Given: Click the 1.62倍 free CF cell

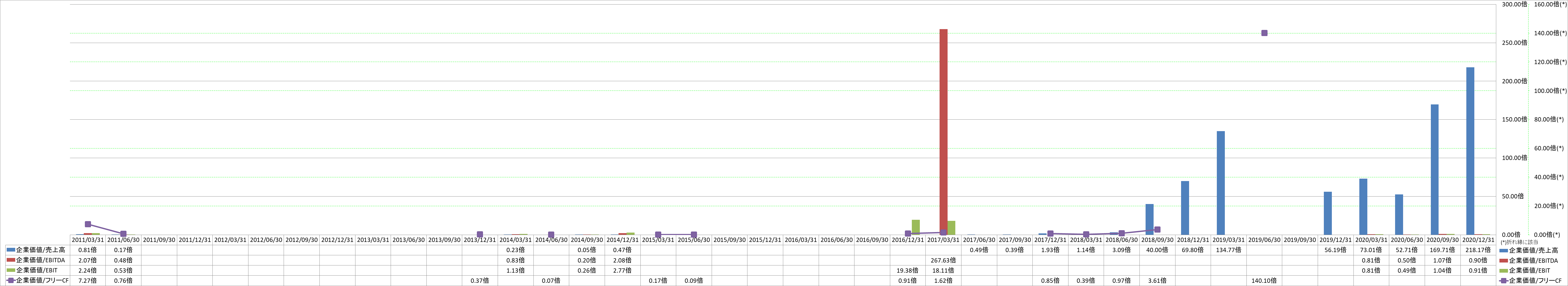Looking at the screenshot, I should (x=944, y=280).
